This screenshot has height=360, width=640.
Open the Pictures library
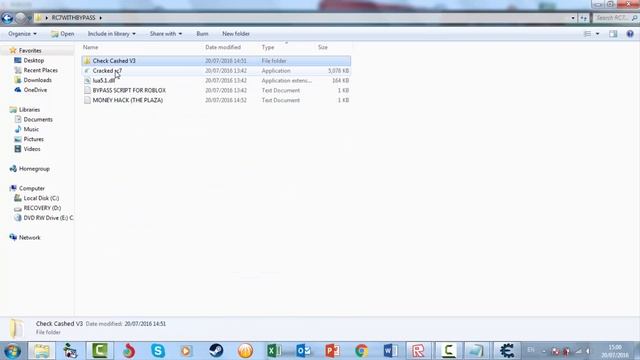(33, 139)
